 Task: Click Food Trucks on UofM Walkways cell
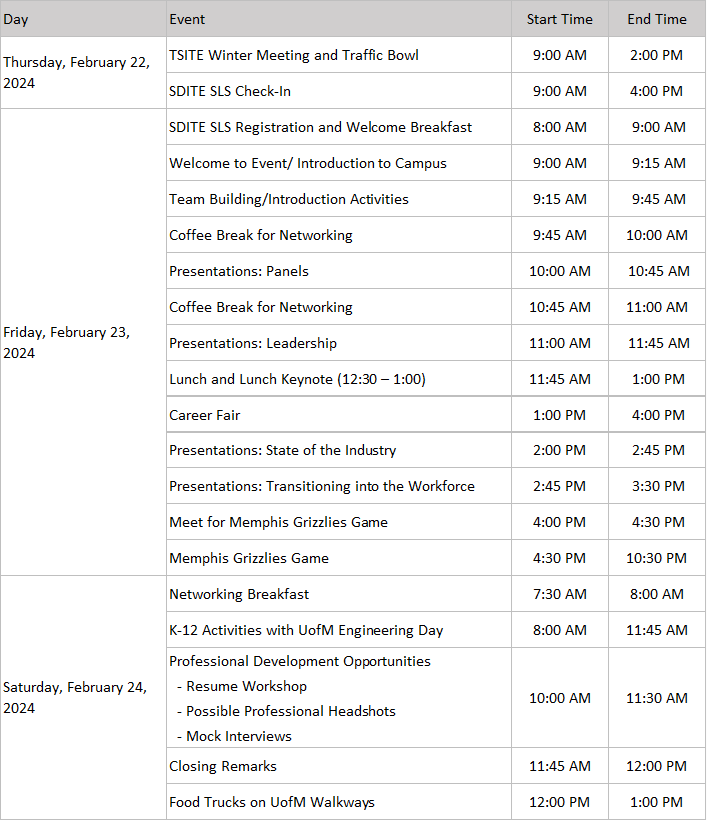(272, 802)
